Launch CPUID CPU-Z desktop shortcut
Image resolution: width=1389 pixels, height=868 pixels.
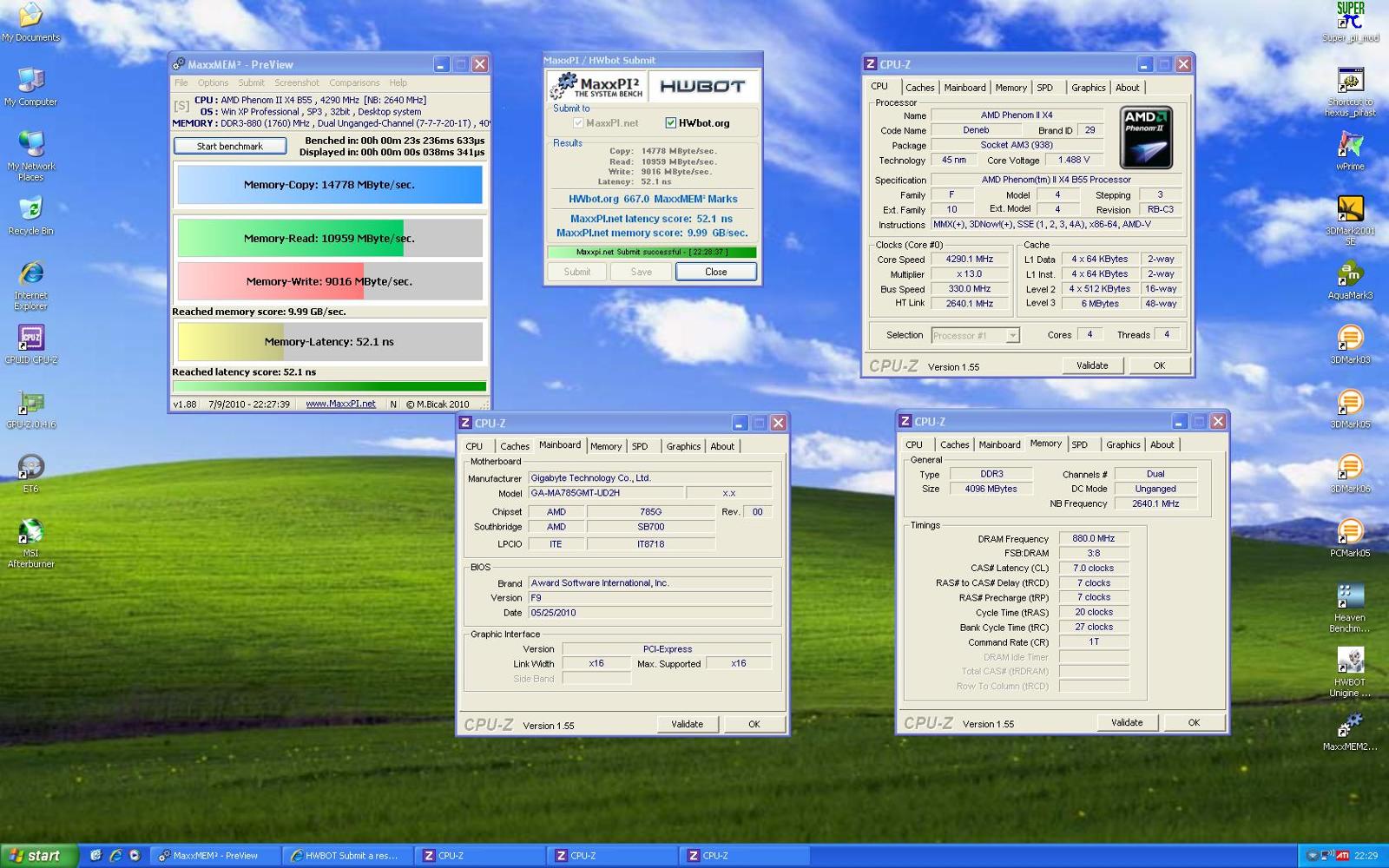click(x=30, y=344)
